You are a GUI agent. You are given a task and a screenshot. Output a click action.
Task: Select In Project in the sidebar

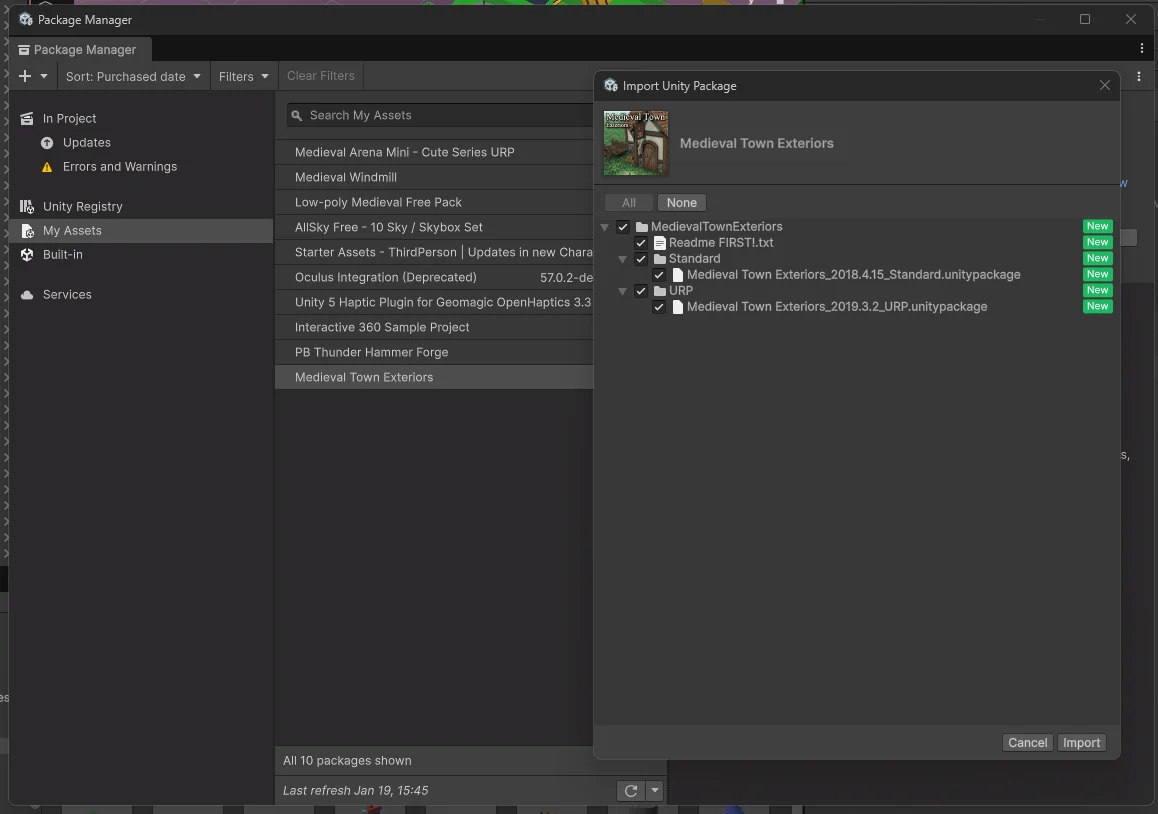[69, 118]
